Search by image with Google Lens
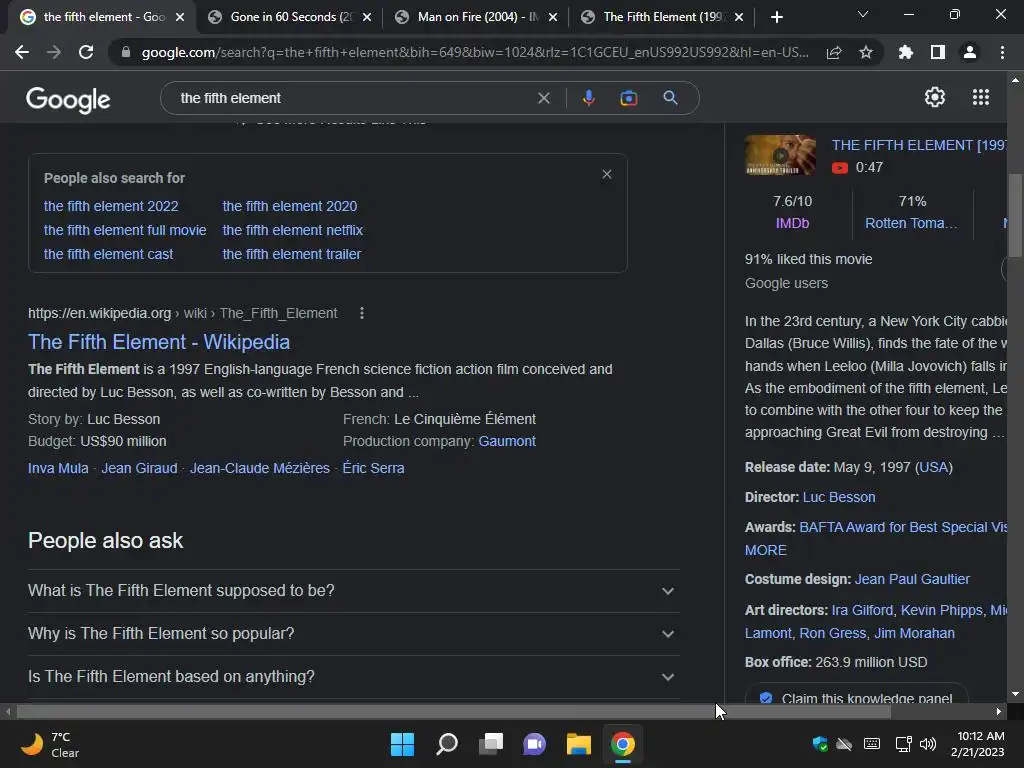Image resolution: width=1024 pixels, height=768 pixels. (x=629, y=98)
